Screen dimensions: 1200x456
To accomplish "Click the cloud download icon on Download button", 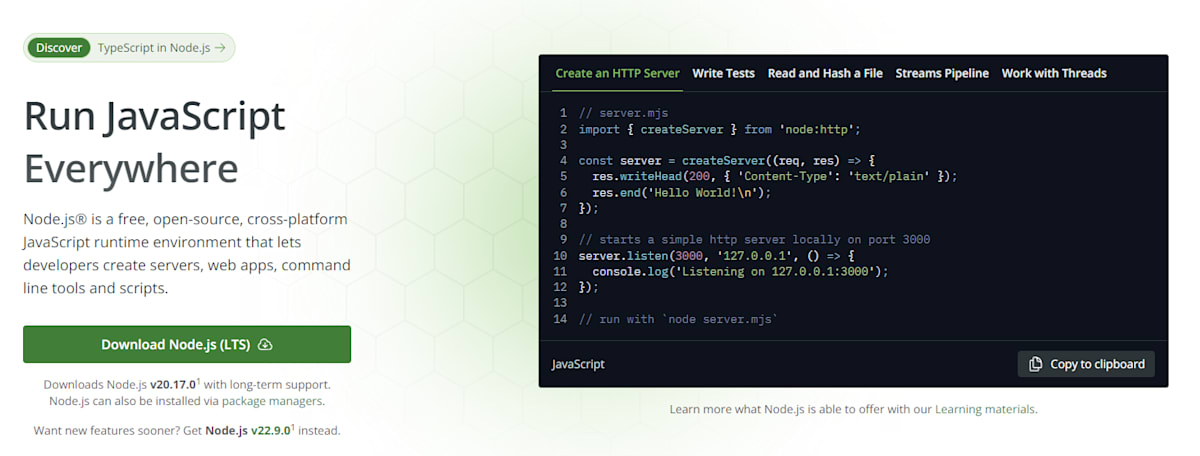I will click(265, 344).
